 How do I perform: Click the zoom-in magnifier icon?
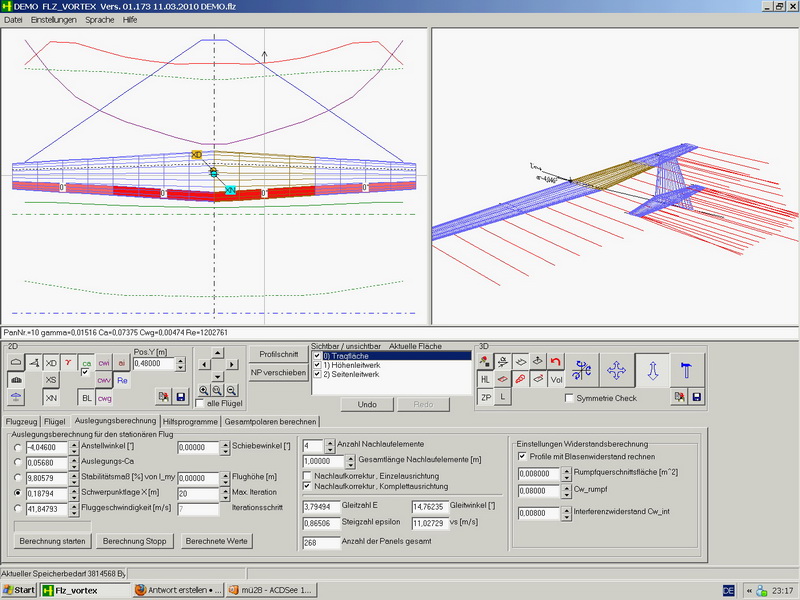[203, 390]
